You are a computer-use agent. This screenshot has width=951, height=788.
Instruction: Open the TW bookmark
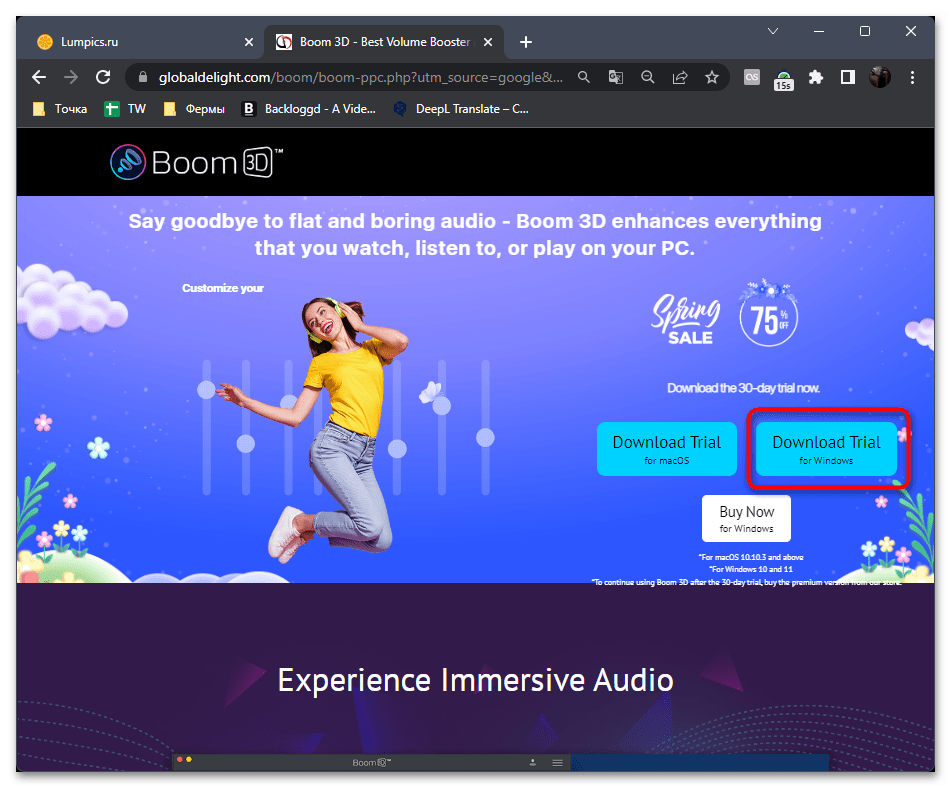(x=125, y=109)
